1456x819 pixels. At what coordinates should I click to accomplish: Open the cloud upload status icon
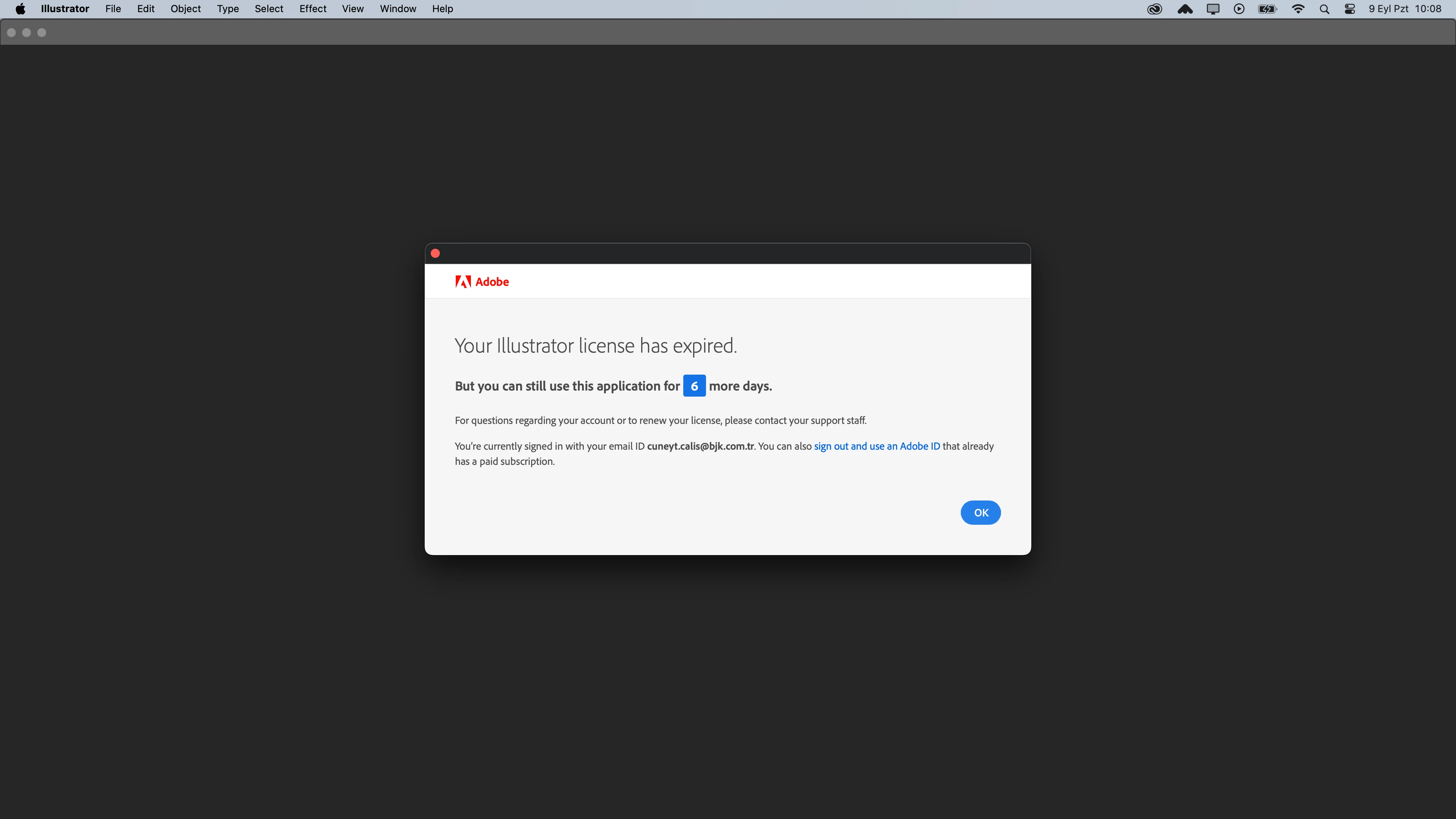1185,9
